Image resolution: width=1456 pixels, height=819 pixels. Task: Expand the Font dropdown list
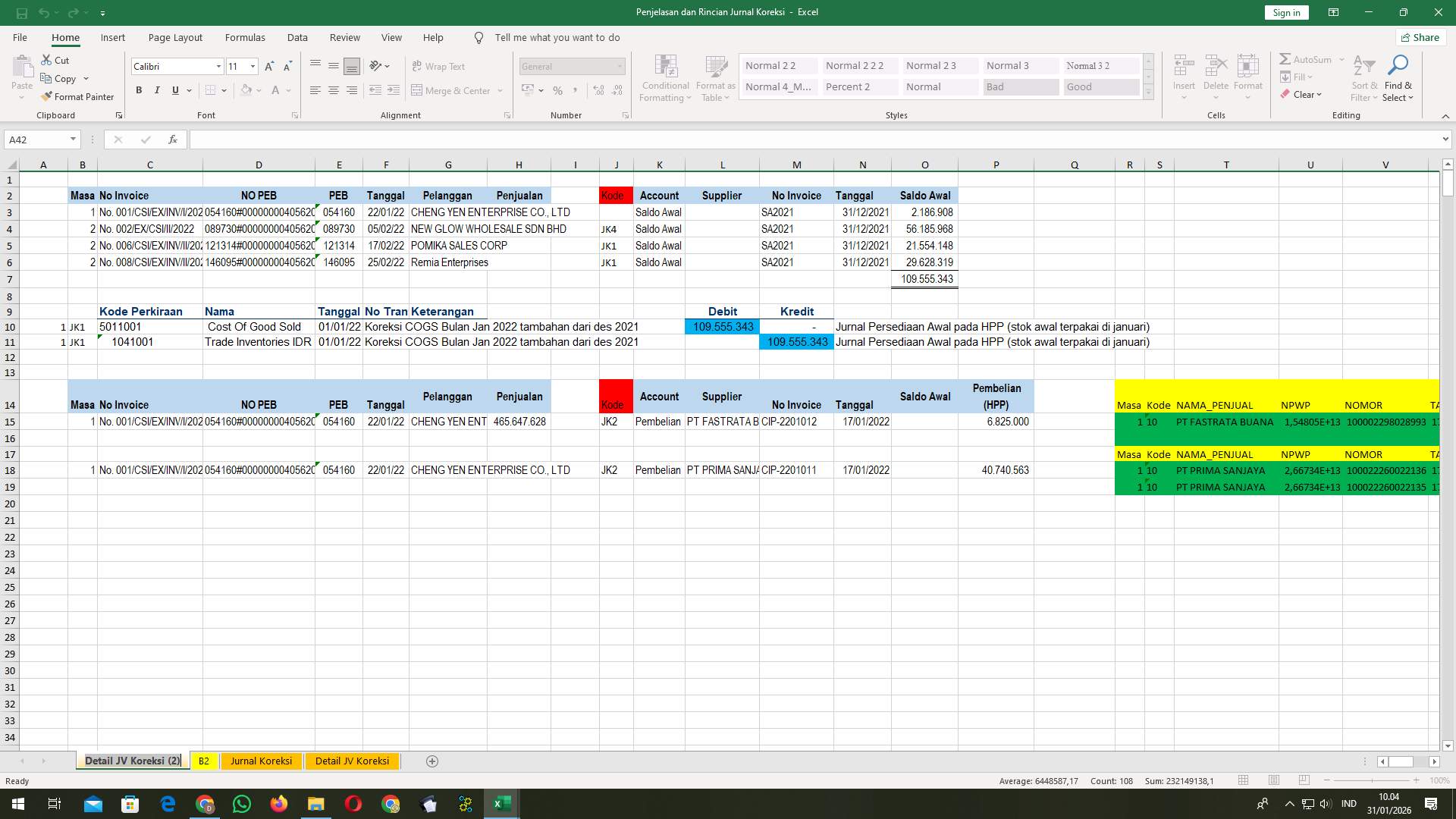coord(218,66)
